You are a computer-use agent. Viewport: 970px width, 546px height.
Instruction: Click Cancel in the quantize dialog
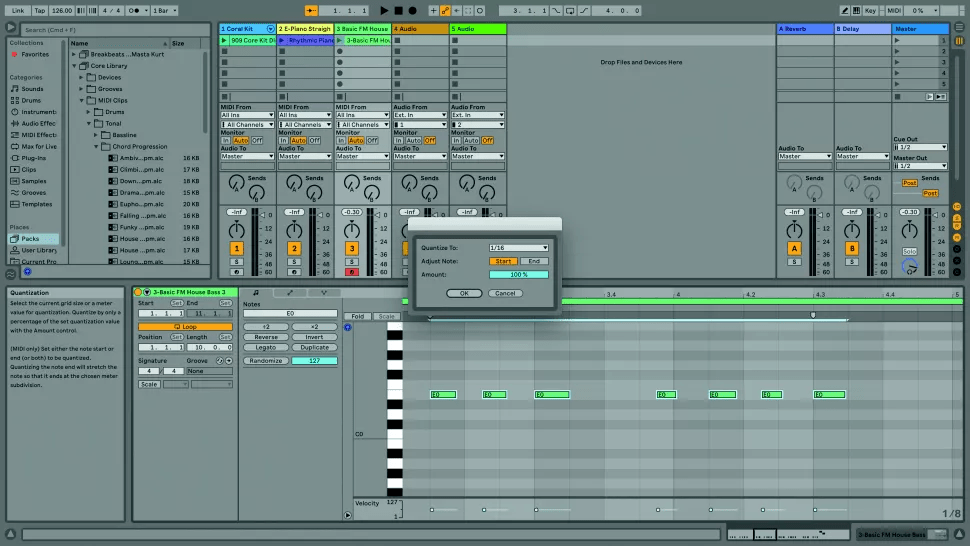505,293
